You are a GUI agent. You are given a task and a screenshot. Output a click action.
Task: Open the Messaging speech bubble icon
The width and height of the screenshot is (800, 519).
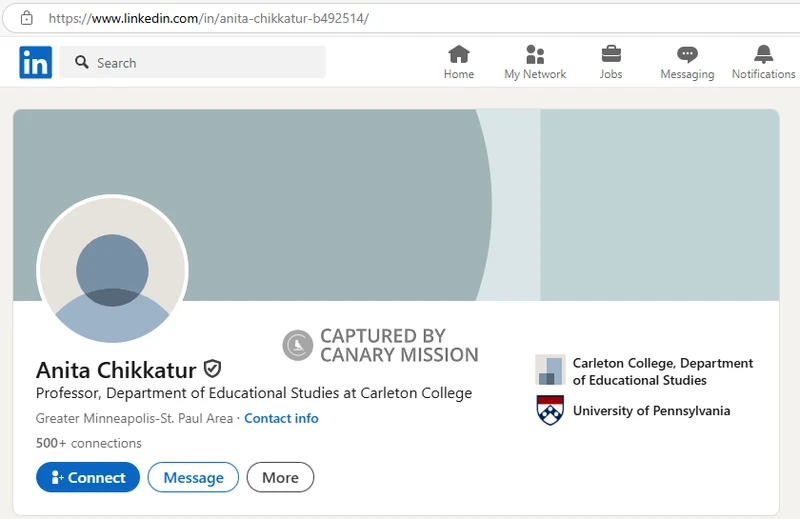pyautogui.click(x=687, y=54)
